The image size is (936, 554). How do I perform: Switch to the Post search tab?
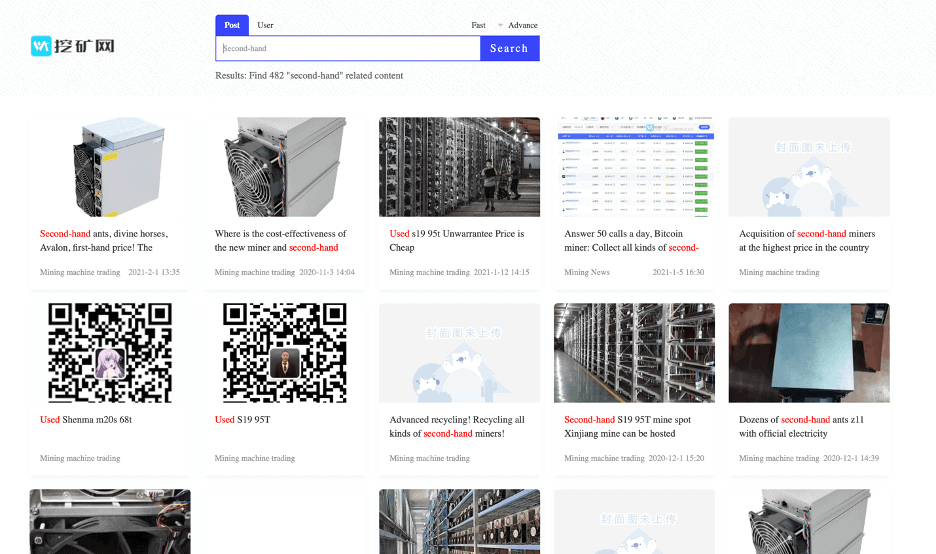[232, 25]
